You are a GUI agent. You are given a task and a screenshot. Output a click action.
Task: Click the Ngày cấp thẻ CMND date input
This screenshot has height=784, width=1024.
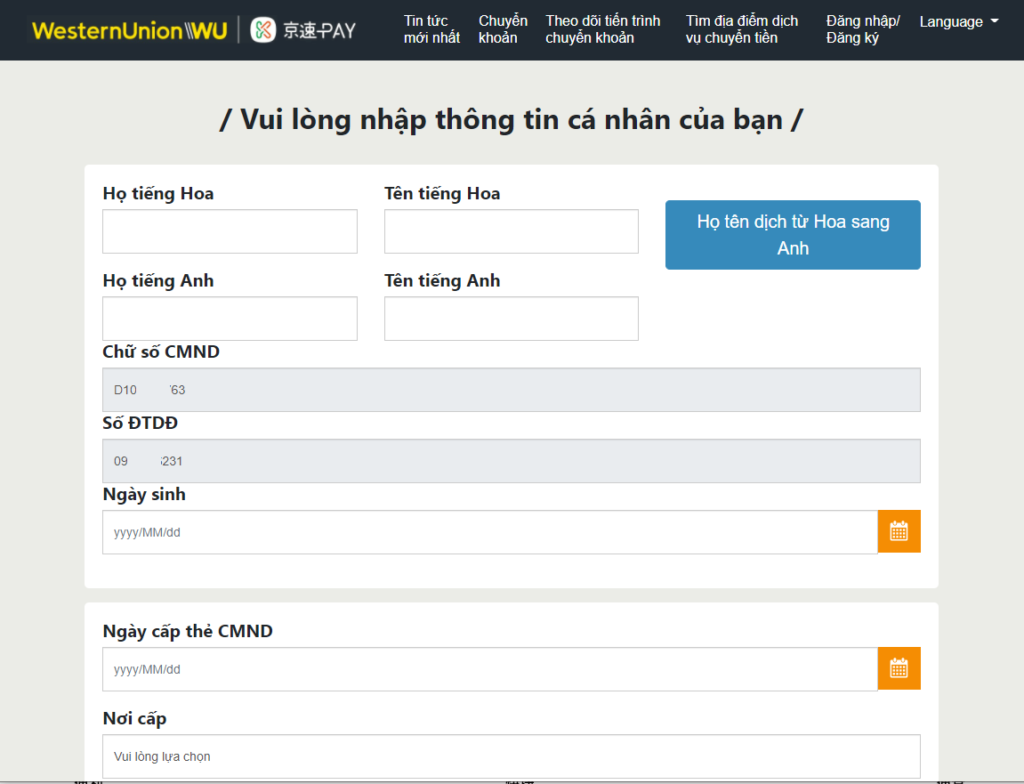(490, 669)
